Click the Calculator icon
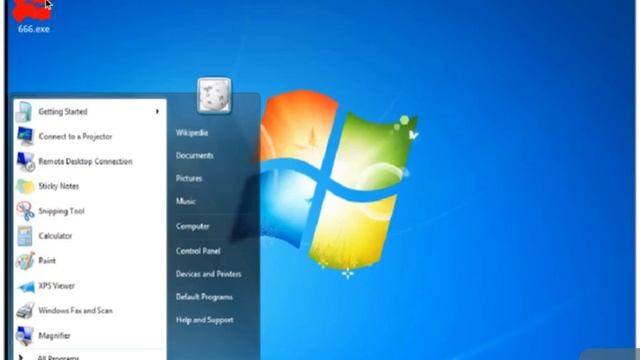 click(x=24, y=236)
